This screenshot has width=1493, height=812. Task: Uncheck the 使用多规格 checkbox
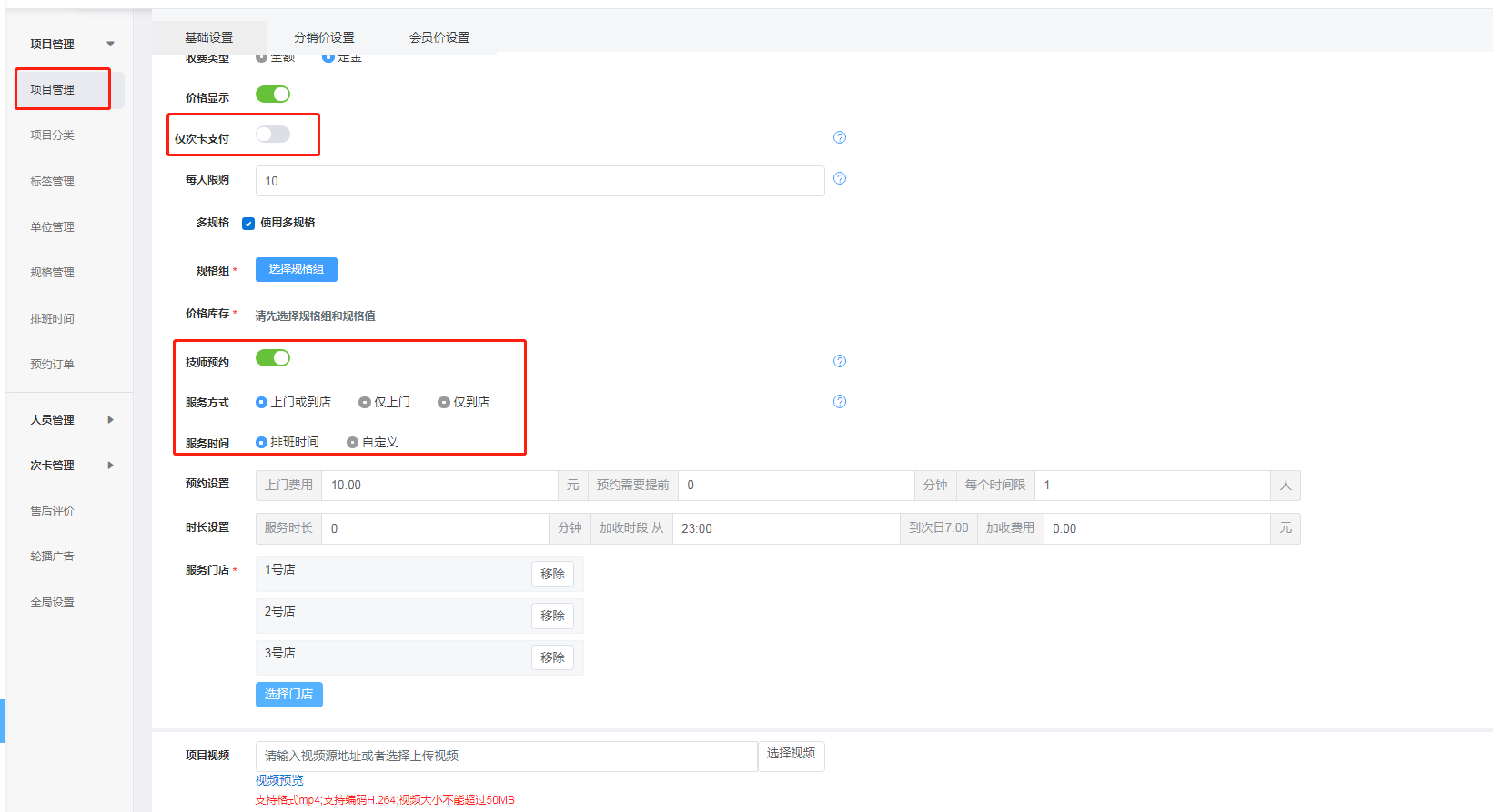pos(248,223)
